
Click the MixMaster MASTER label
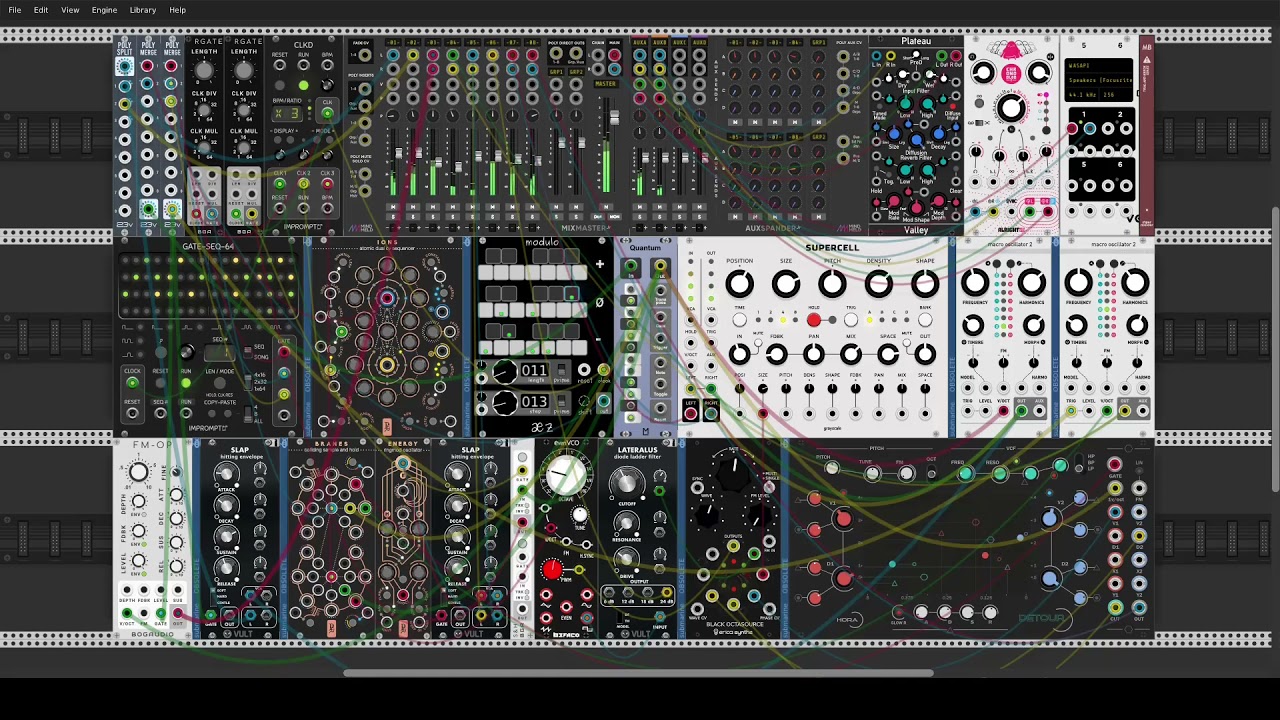[605, 84]
